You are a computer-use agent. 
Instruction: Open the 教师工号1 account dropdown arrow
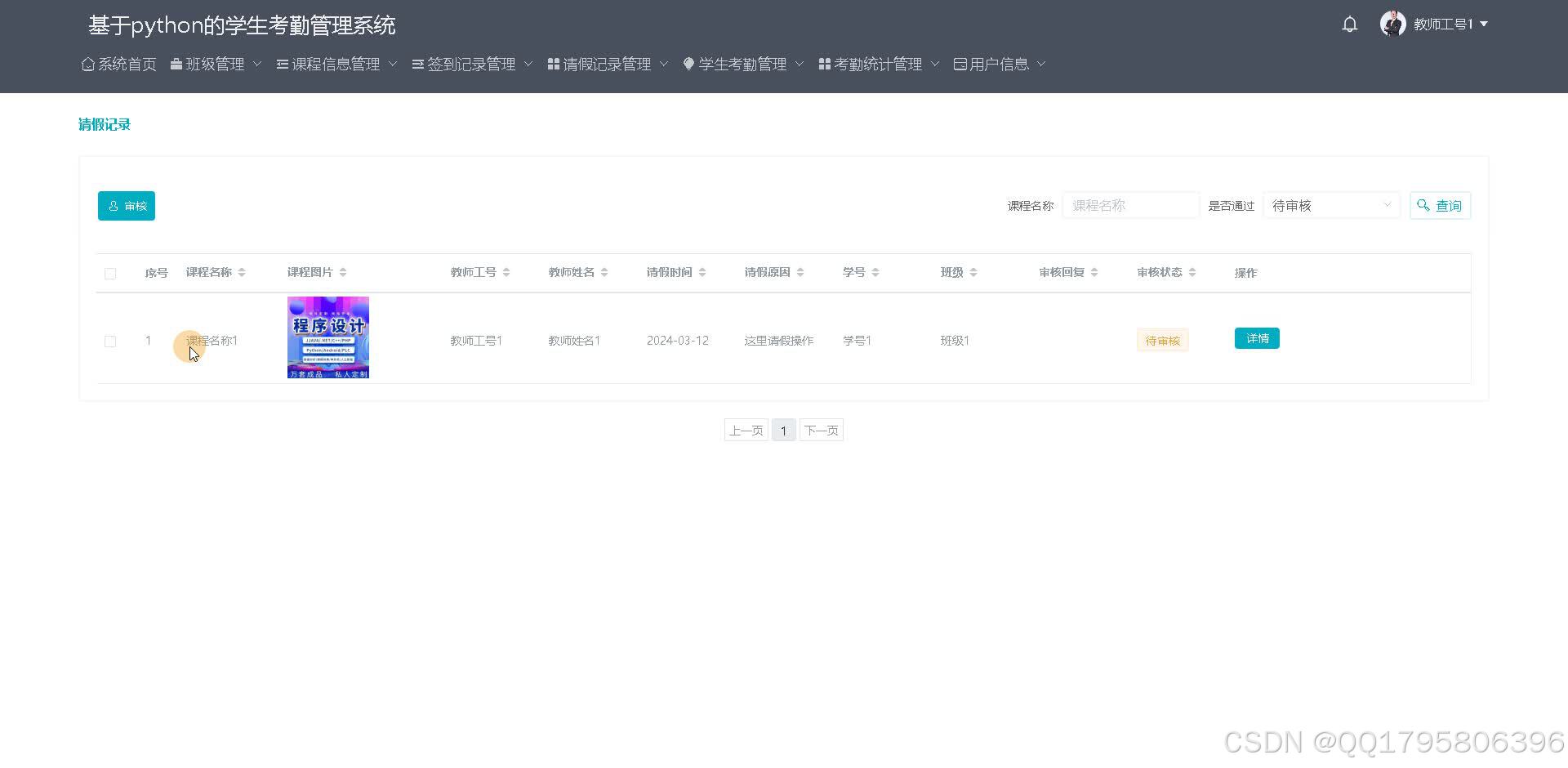1484,25
